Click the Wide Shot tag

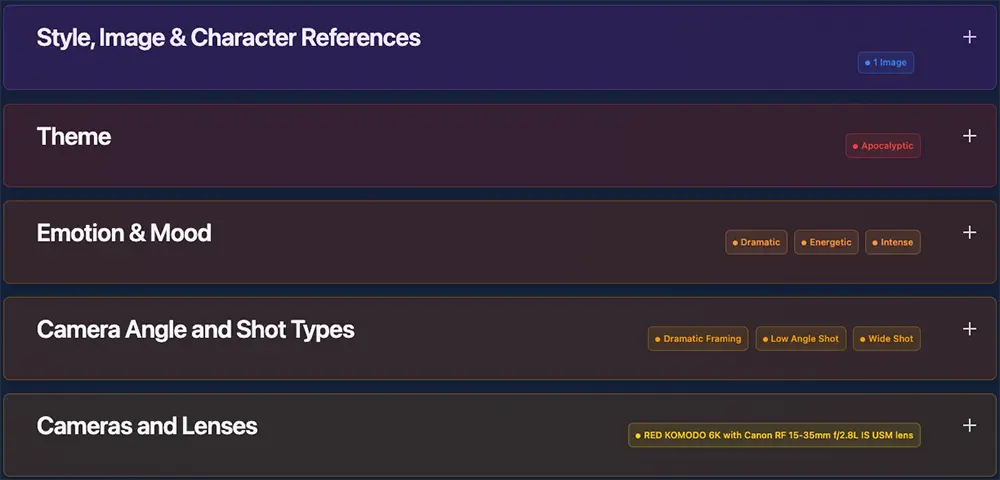tap(886, 339)
